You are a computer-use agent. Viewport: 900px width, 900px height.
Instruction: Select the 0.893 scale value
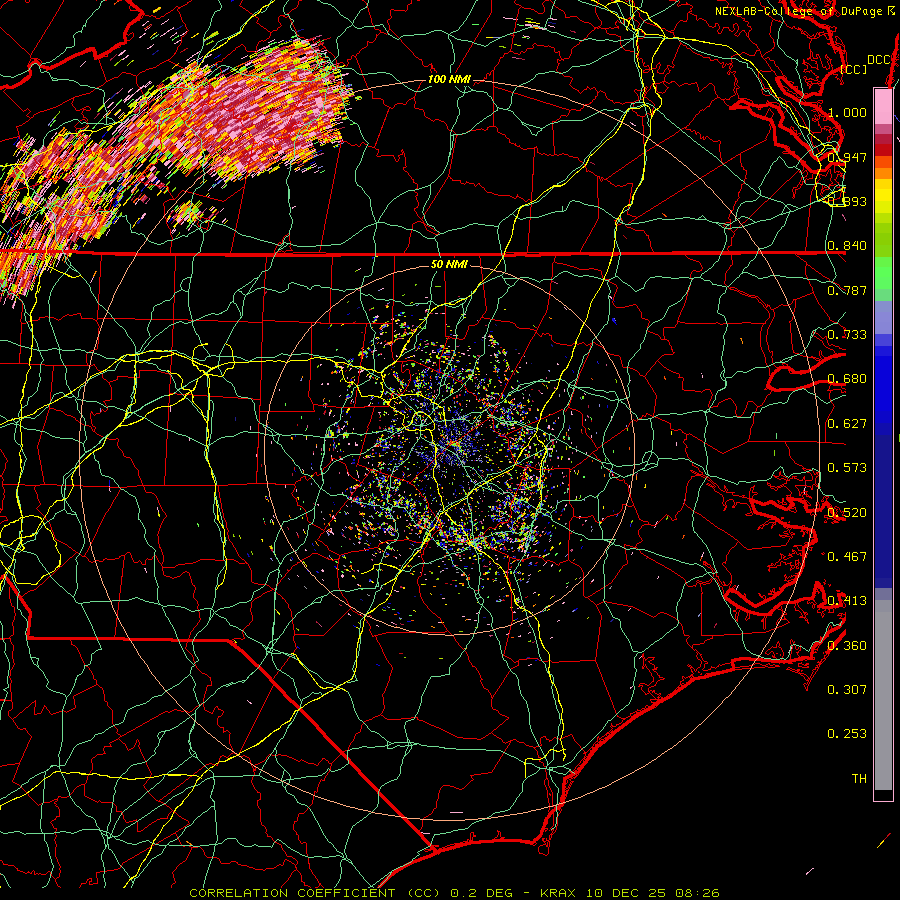click(847, 201)
